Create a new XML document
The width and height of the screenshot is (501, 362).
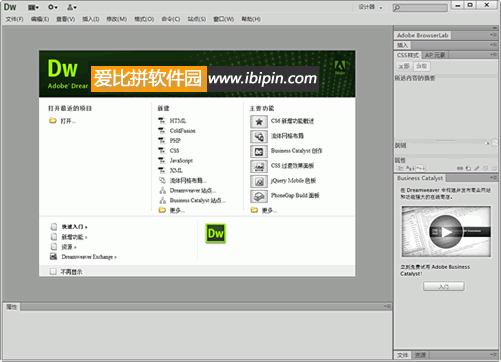176,170
